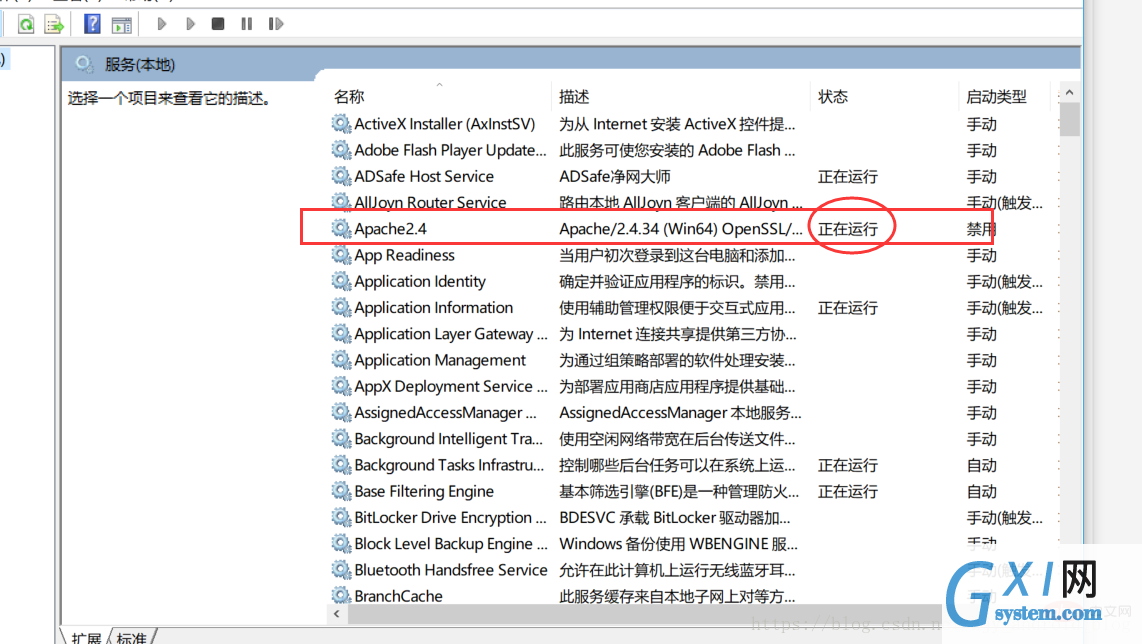Click the 服务(本地) header icon
Viewport: 1142px width, 644px height.
[x=84, y=64]
